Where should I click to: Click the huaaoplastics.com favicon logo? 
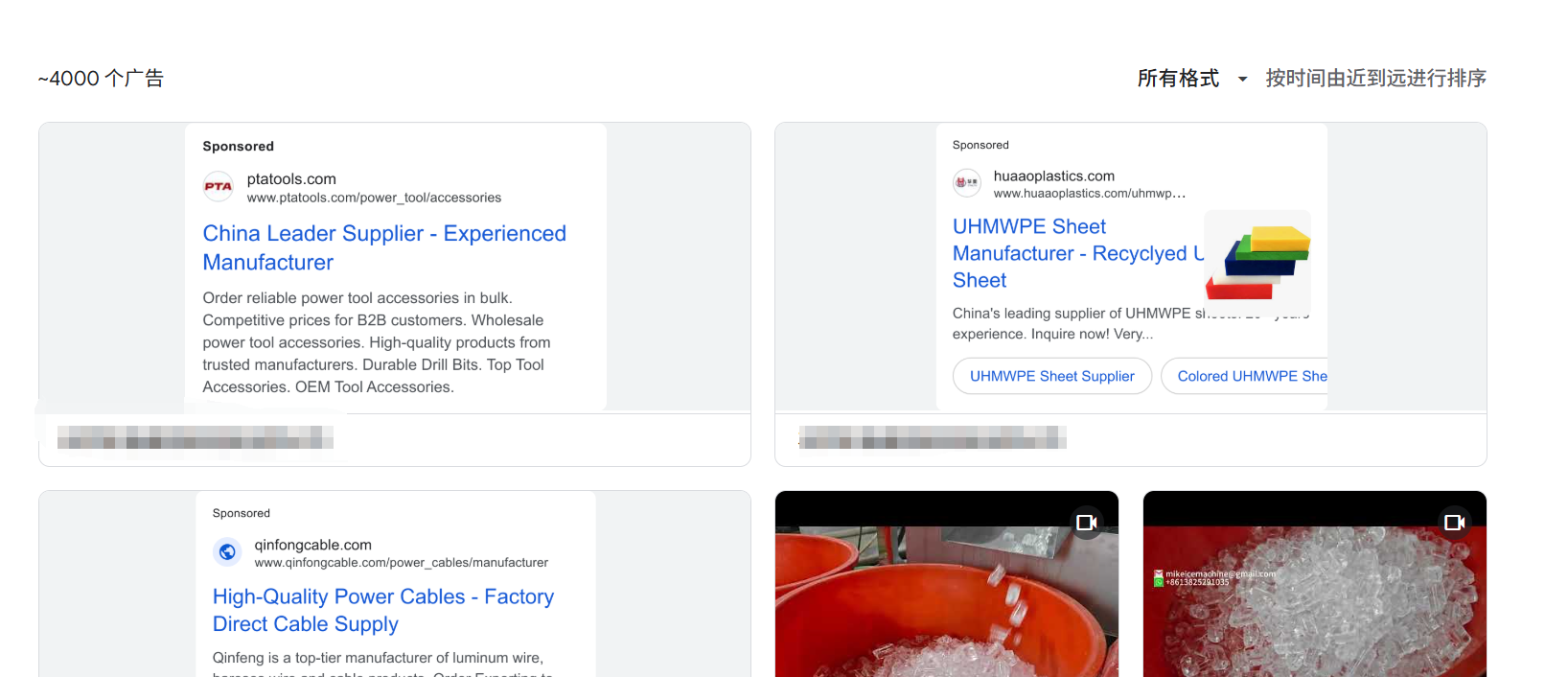pyautogui.click(x=967, y=182)
